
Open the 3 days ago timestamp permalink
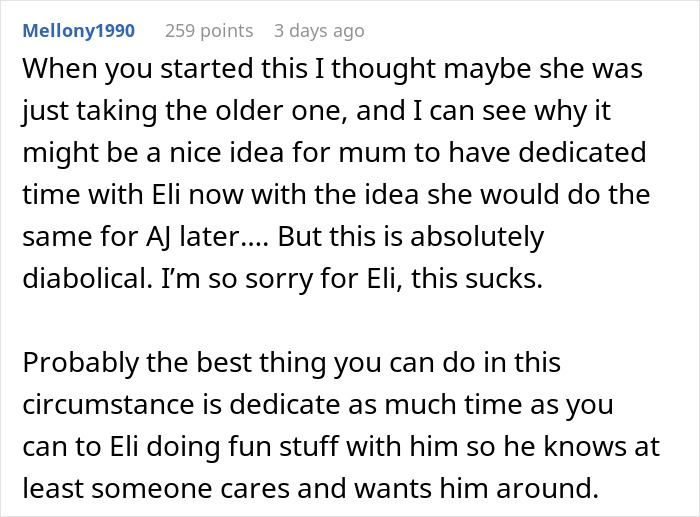click(319, 31)
